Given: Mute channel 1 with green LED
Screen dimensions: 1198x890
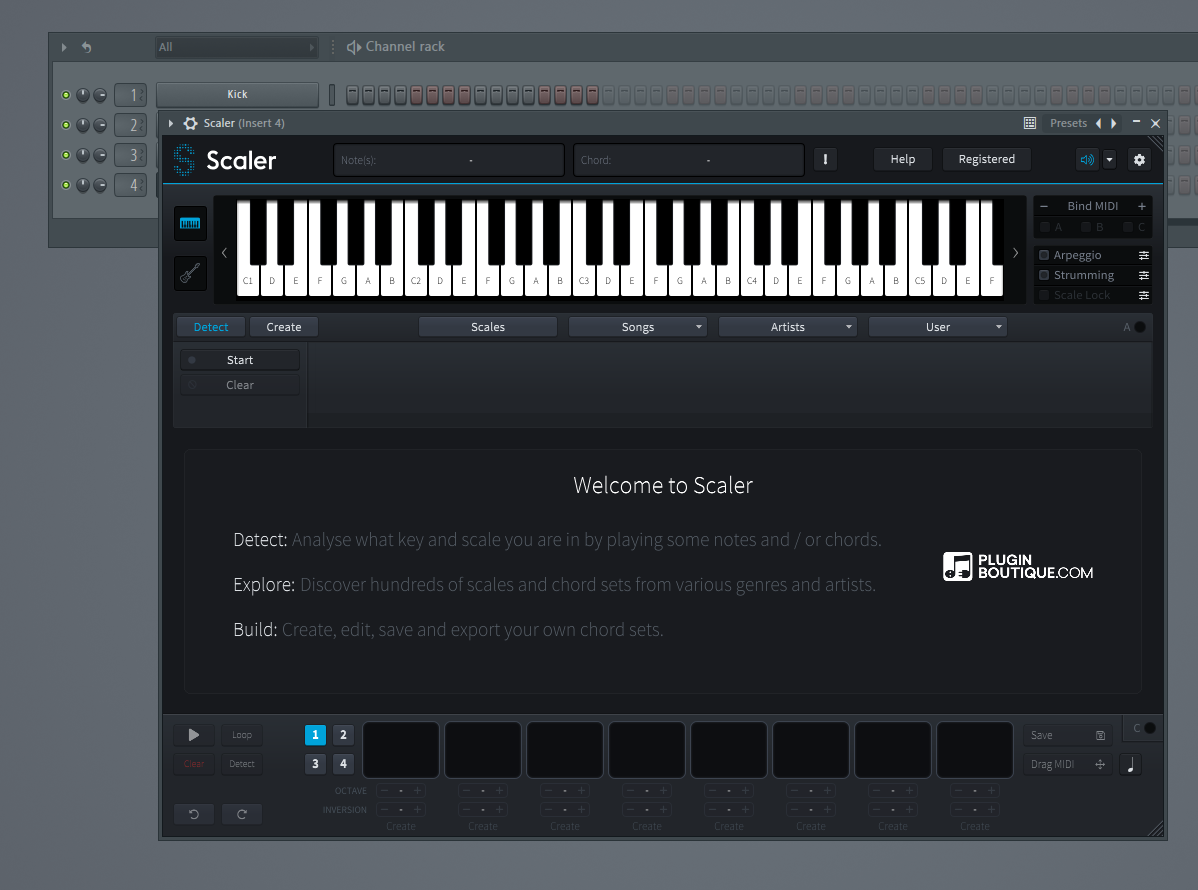Looking at the screenshot, I should [x=66, y=95].
